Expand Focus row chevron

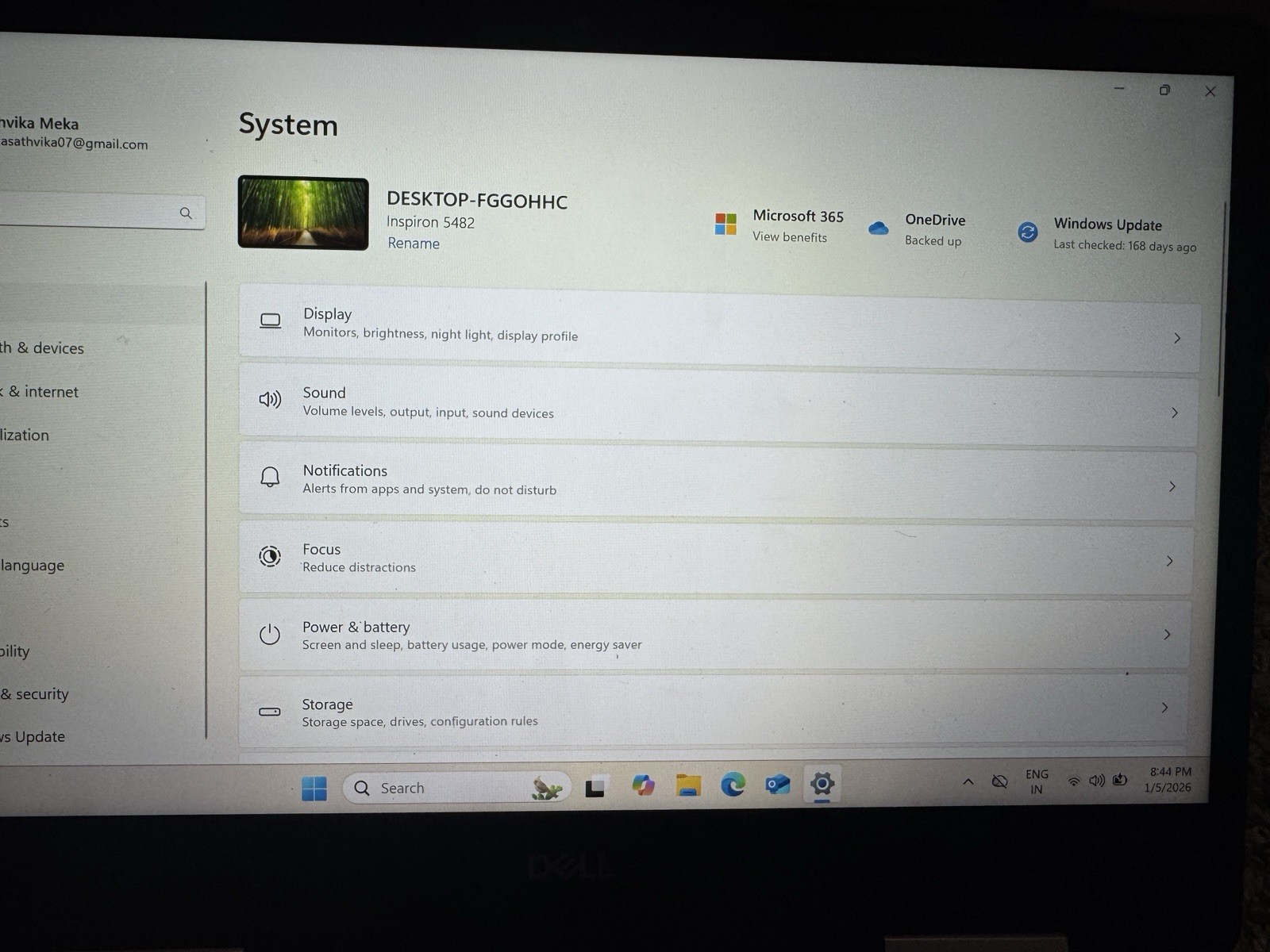click(x=1170, y=561)
